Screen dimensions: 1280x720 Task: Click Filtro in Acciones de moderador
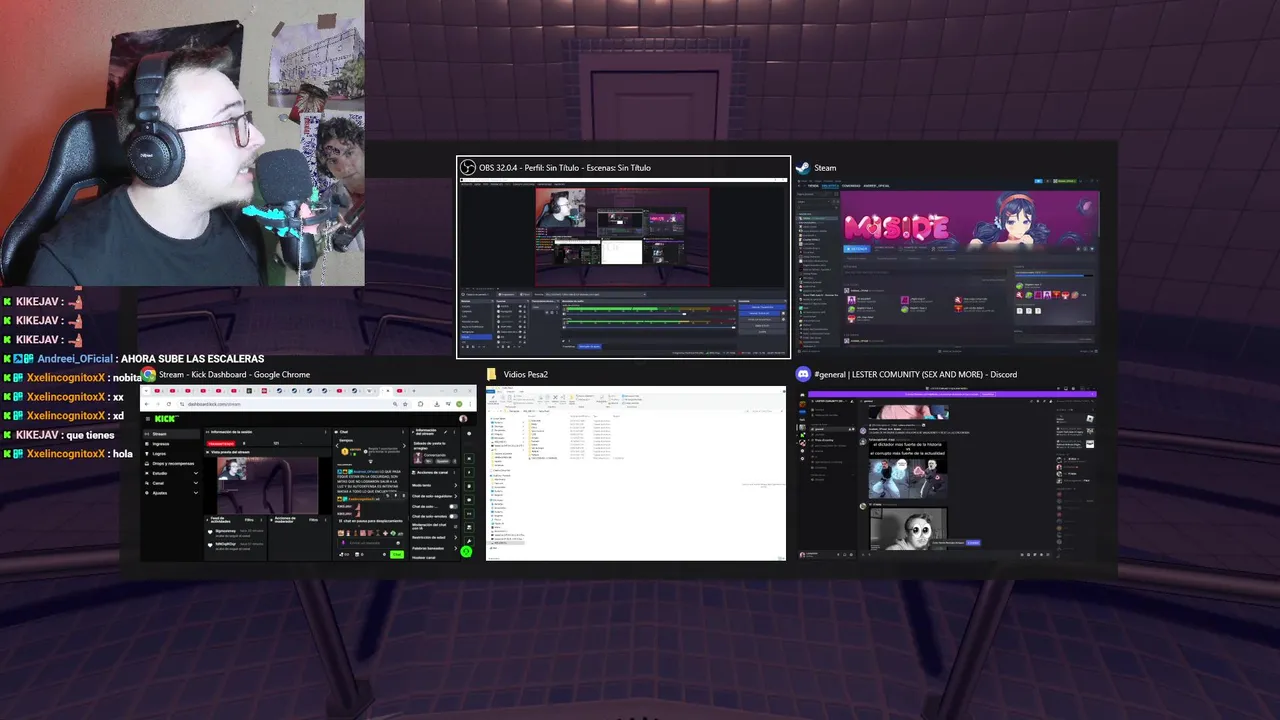[x=313, y=520]
